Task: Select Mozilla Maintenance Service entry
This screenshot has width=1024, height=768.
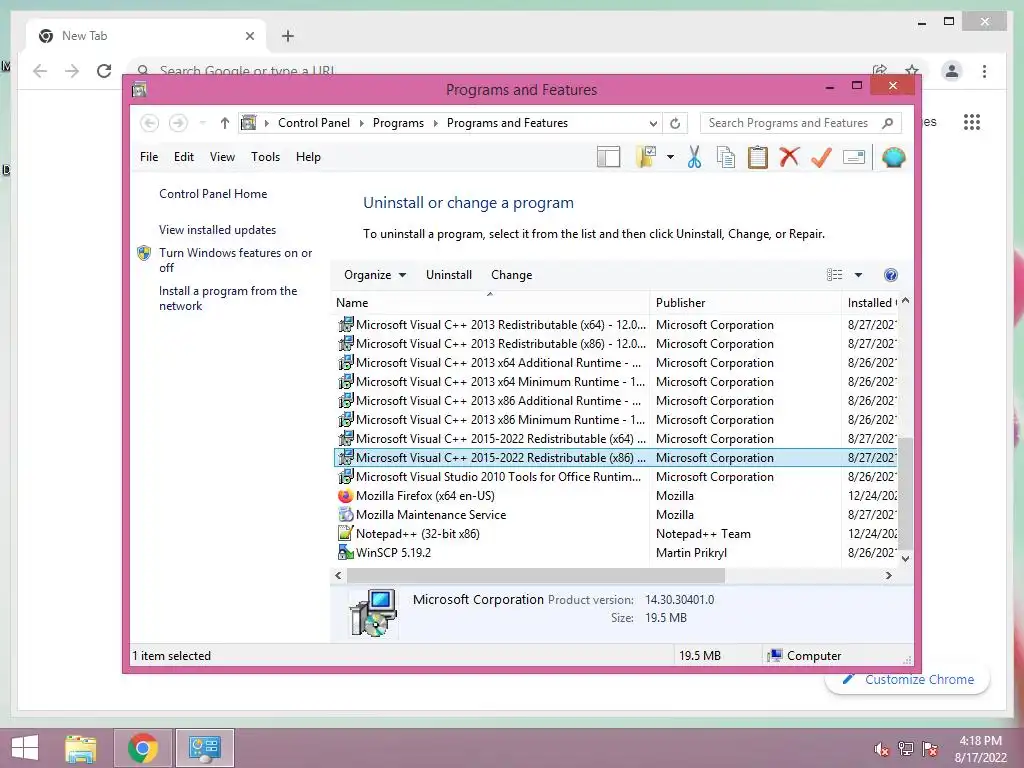Action: 615,515
